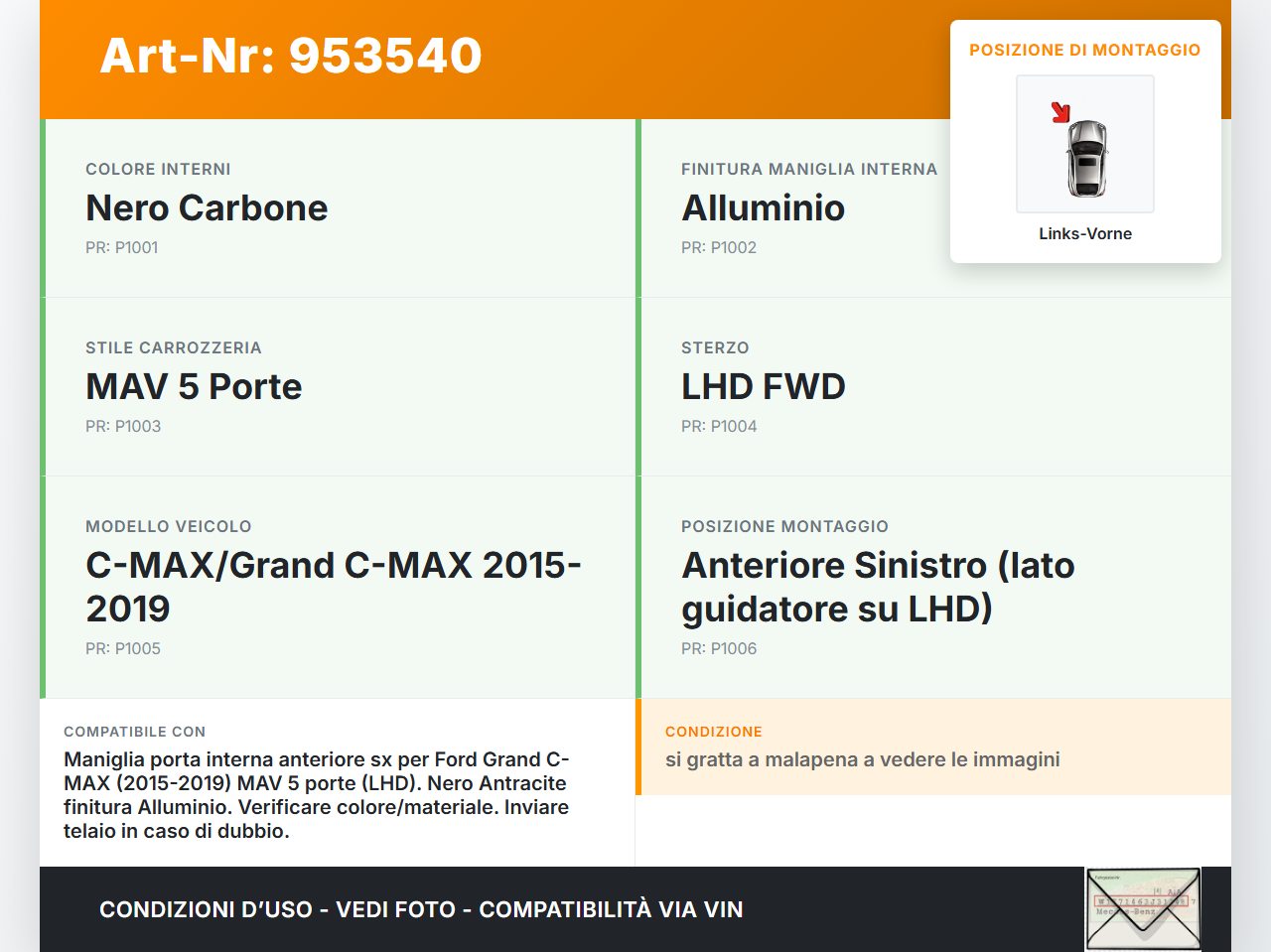Select the Anteriore Sinistro mounting position text

coord(878,587)
